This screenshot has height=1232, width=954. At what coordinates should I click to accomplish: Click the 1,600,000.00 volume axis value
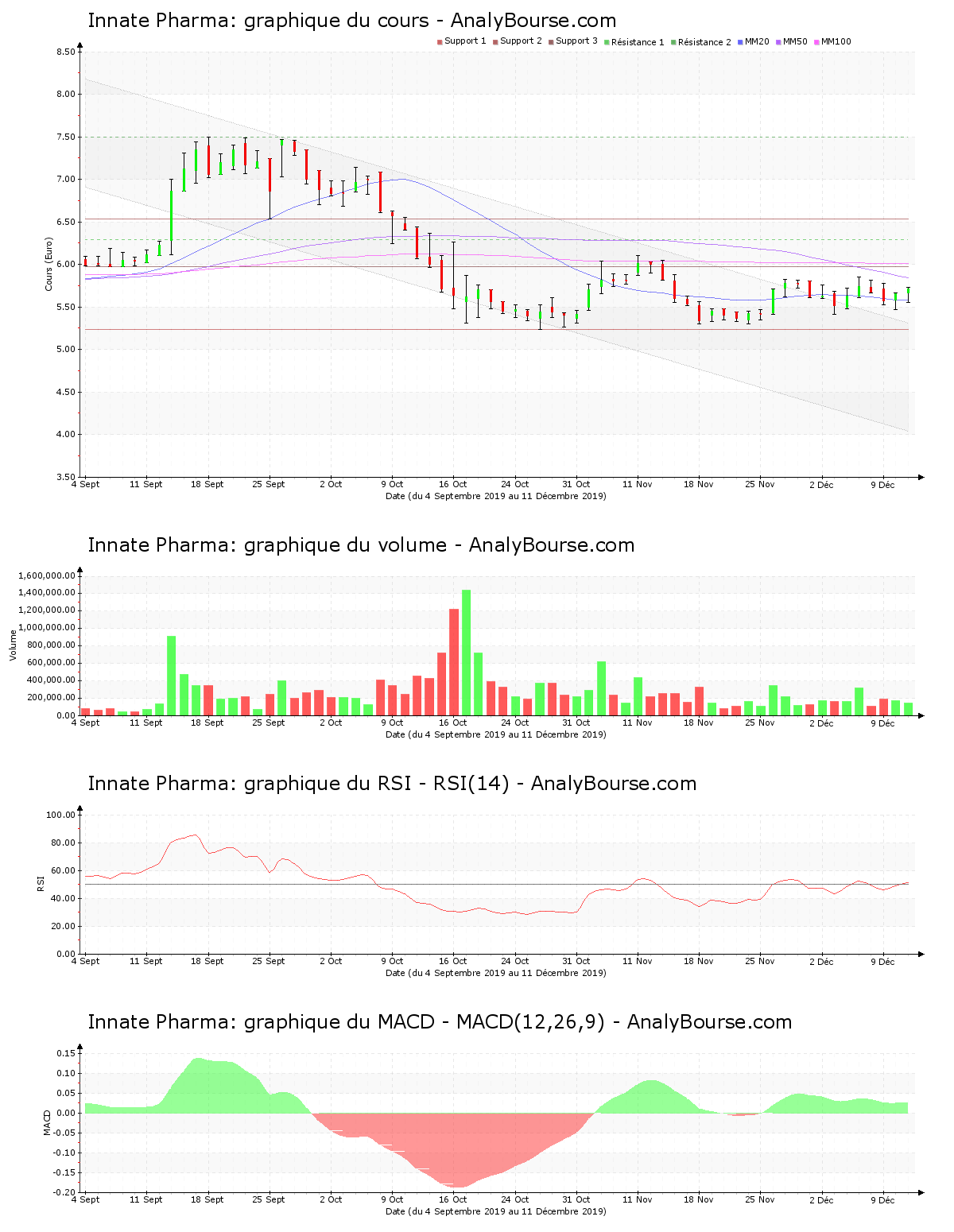tap(47, 575)
